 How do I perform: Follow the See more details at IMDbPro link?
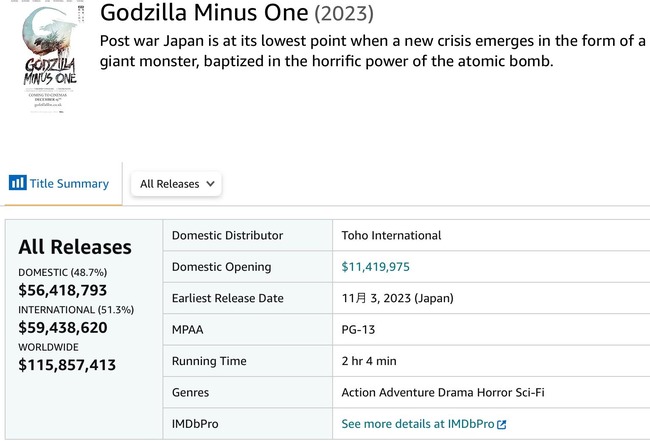(x=418, y=424)
